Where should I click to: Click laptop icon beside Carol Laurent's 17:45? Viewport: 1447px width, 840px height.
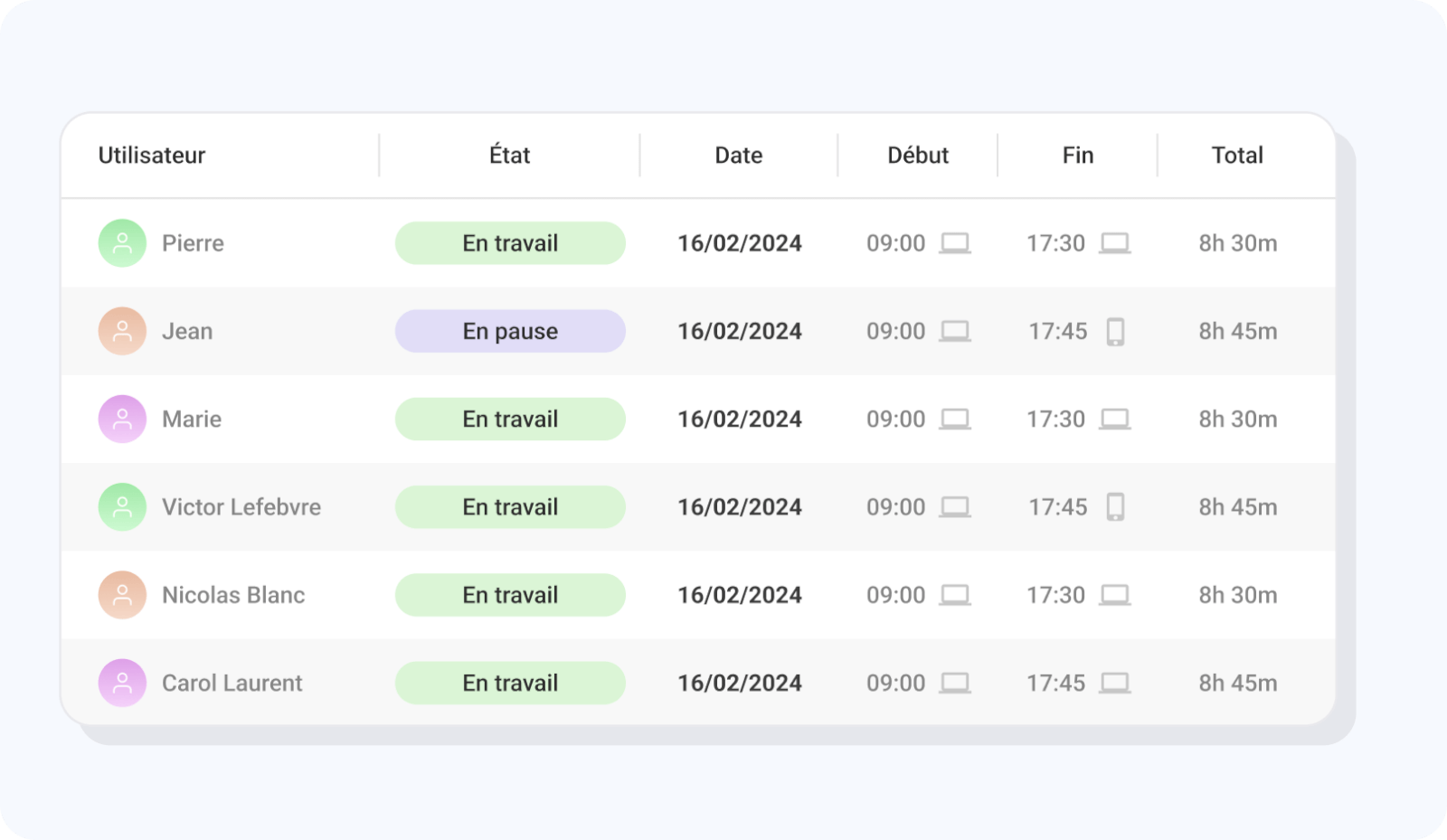(x=1114, y=683)
